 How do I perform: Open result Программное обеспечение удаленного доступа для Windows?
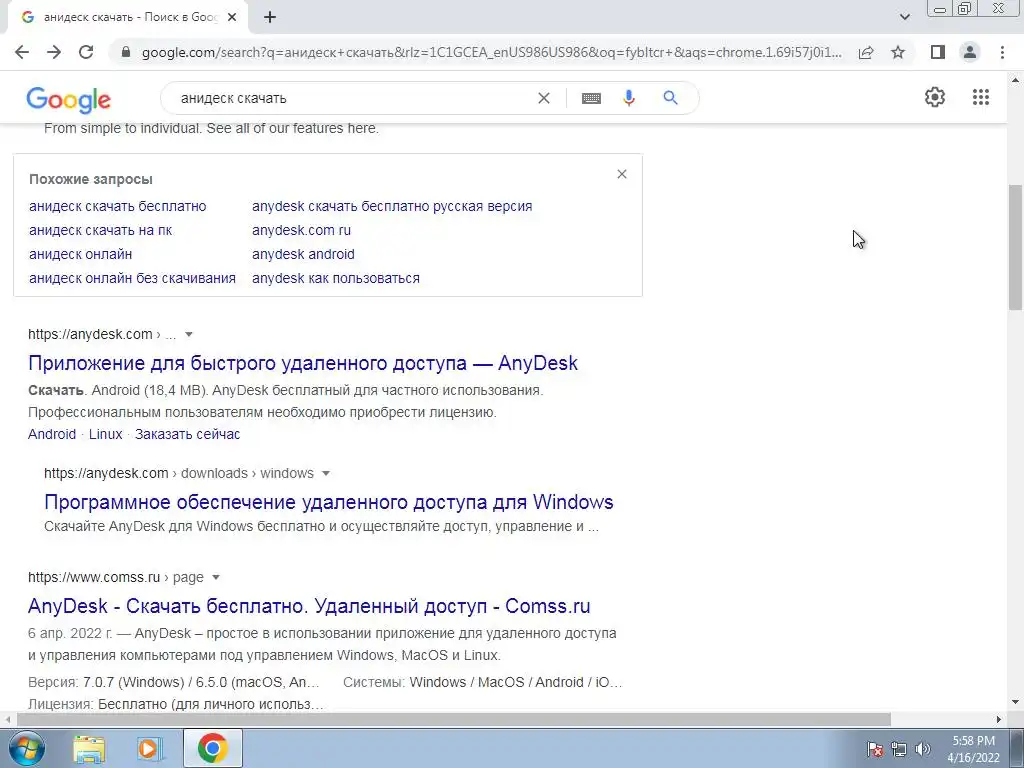329,502
